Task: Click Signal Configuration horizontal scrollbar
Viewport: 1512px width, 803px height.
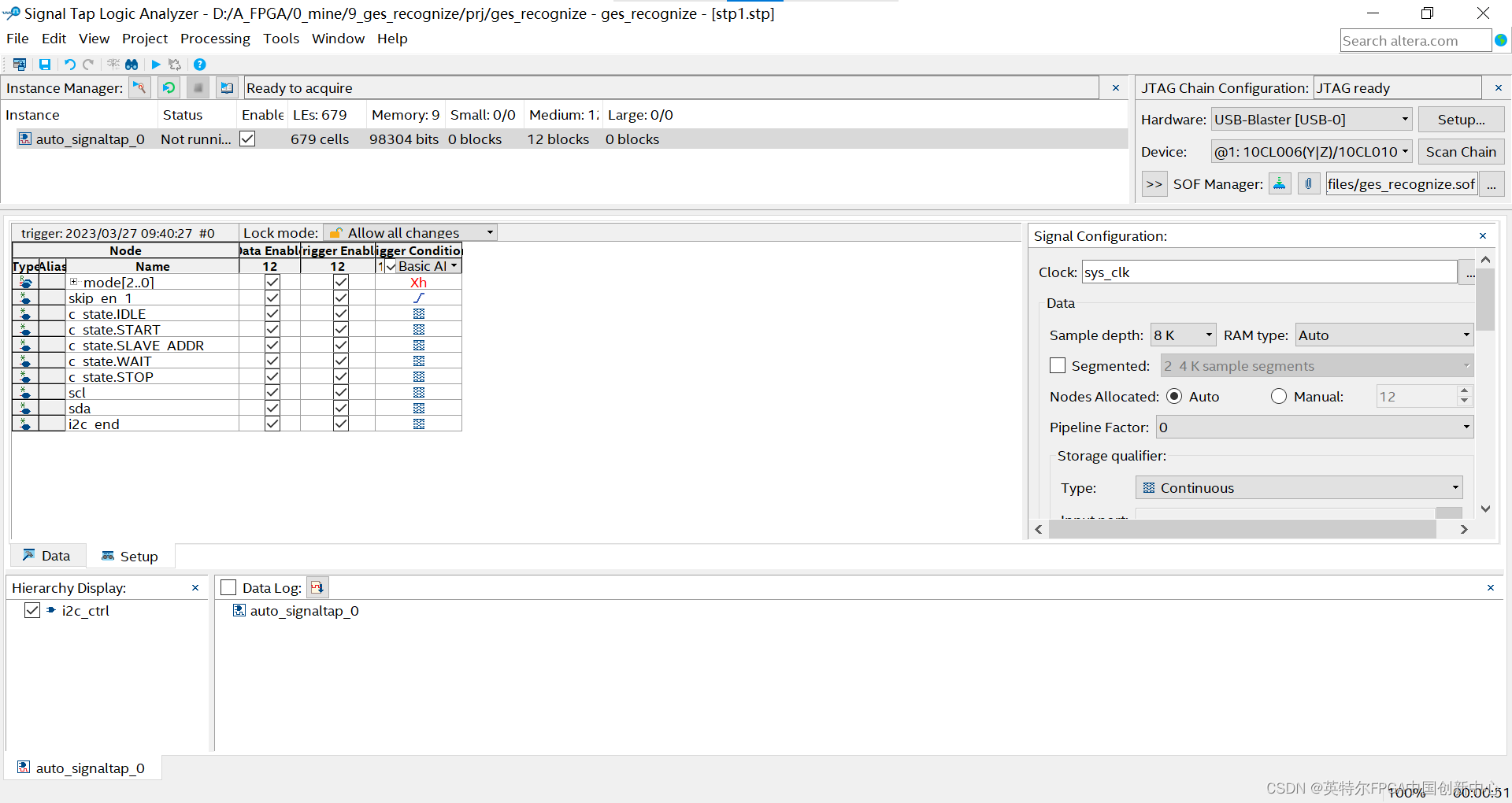Action: 1243,529
